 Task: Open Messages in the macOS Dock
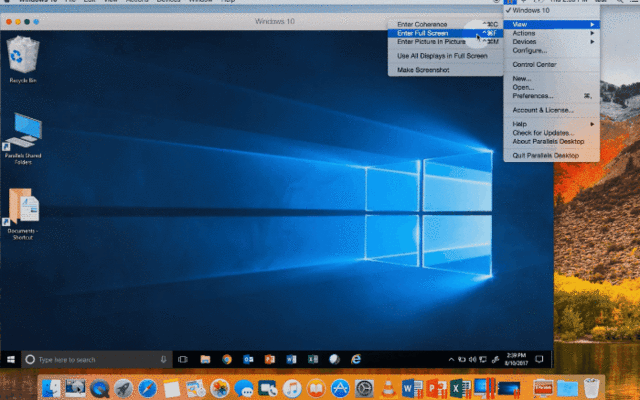[244, 388]
